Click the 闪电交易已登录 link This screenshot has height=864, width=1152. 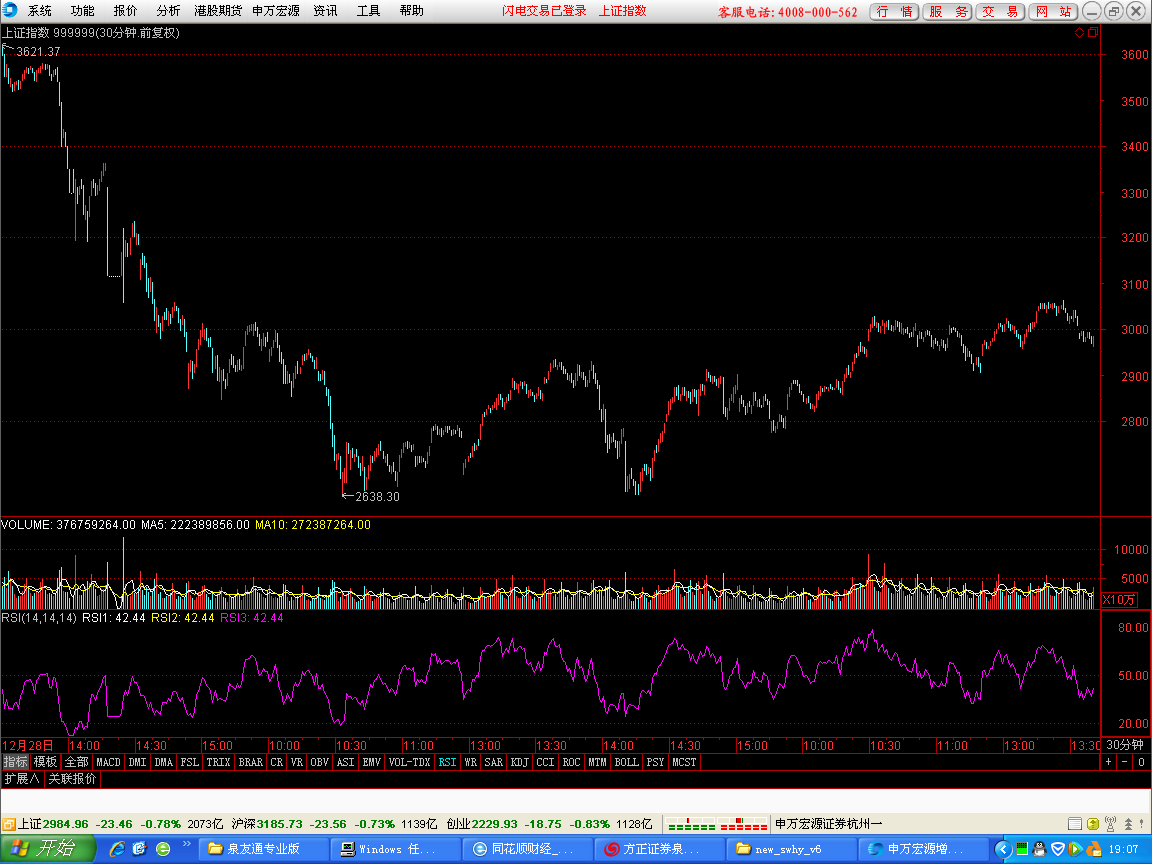544,10
